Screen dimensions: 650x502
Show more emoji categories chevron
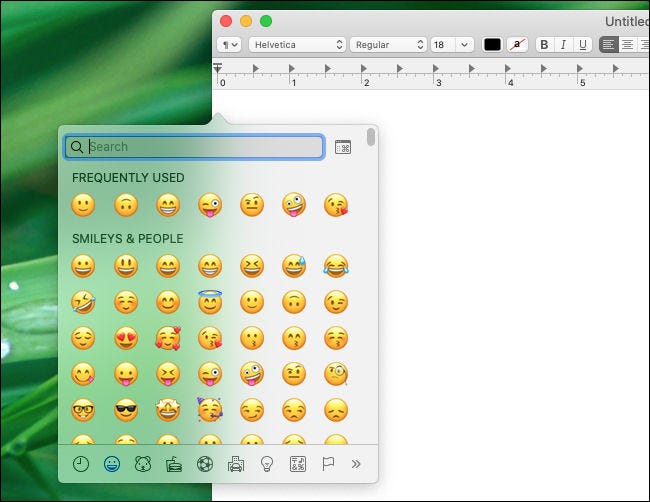pyautogui.click(x=356, y=464)
